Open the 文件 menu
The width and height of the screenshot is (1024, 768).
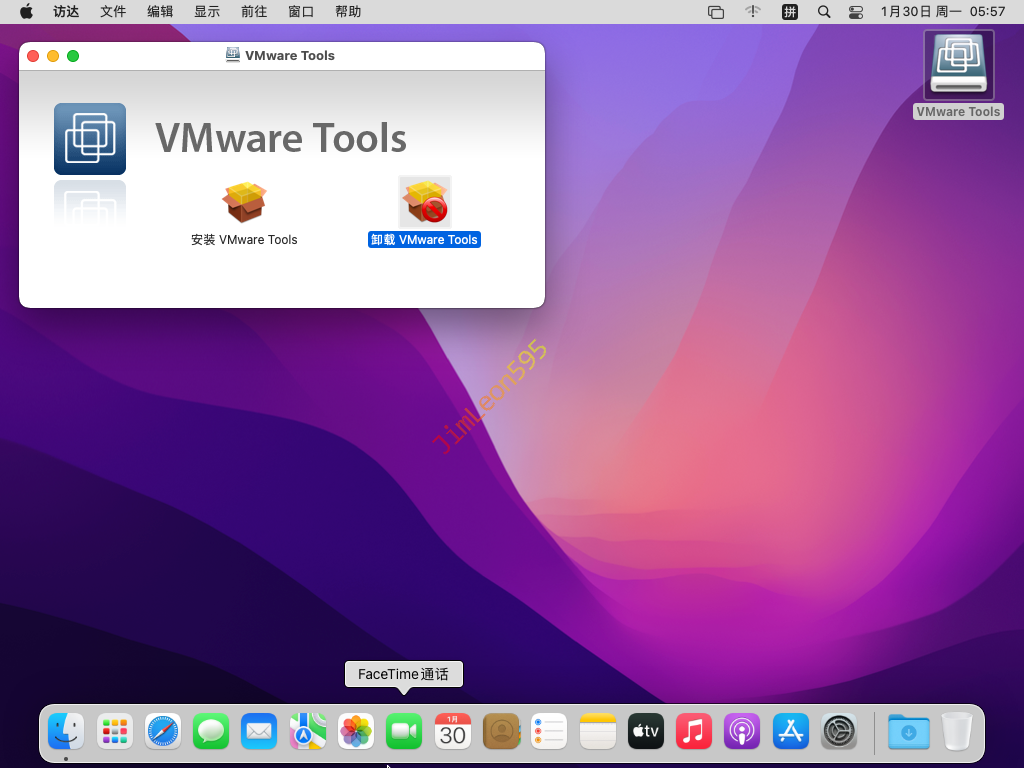tap(113, 12)
